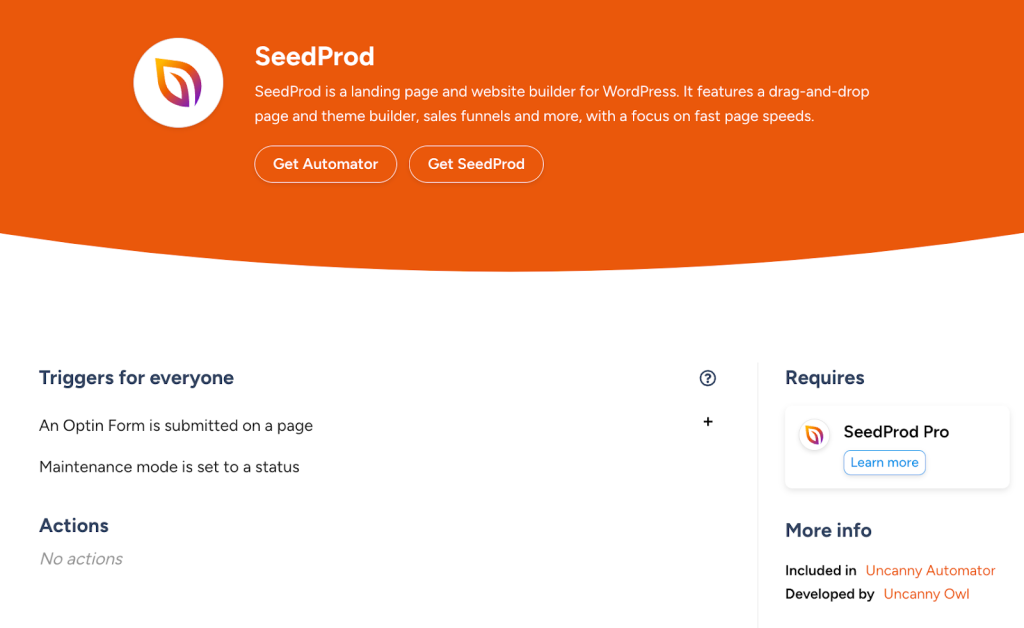Click the plus icon beside the Optin Form trigger
The width and height of the screenshot is (1024, 628).
click(708, 422)
